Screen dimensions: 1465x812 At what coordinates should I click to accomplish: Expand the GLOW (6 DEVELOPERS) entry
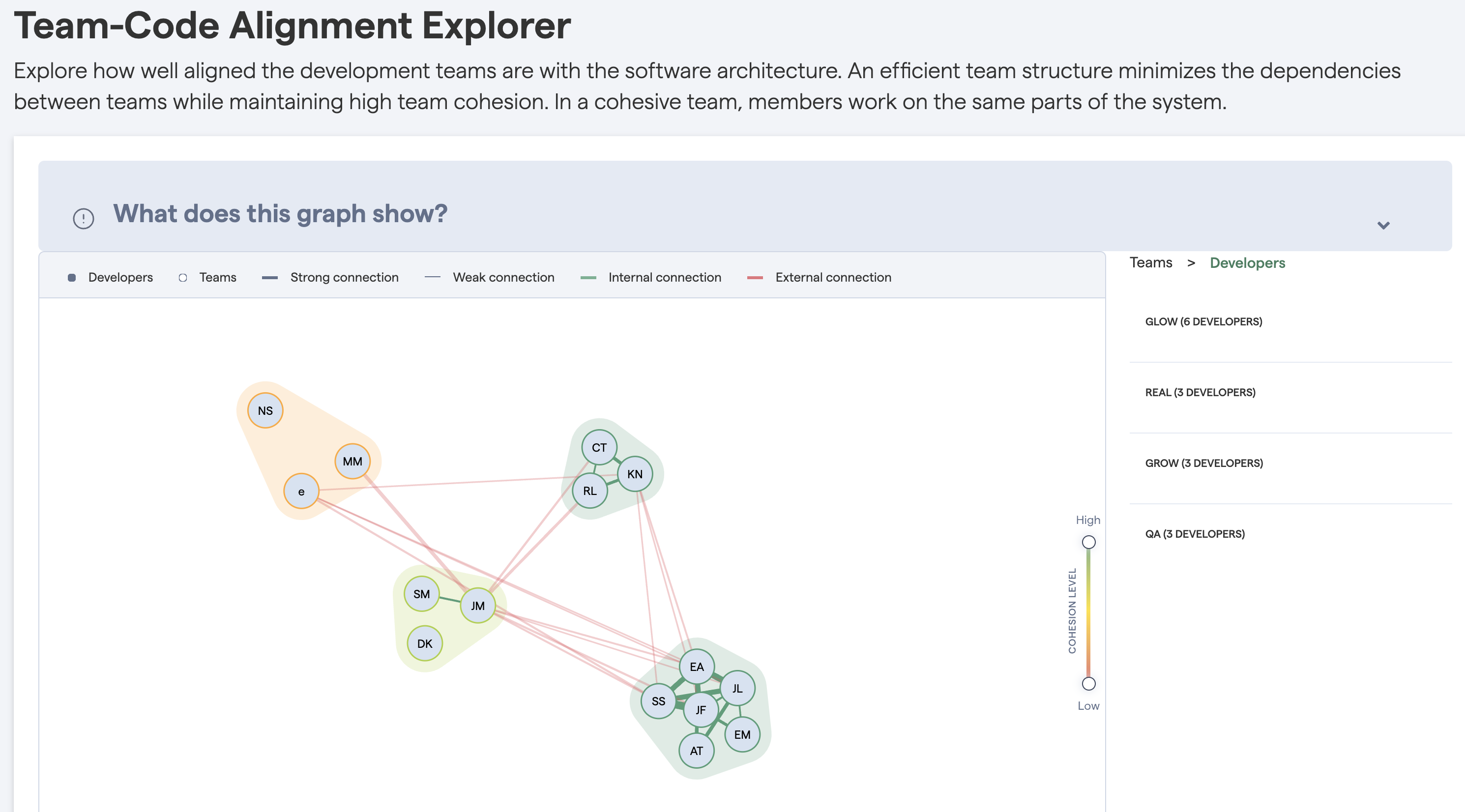click(x=1204, y=321)
